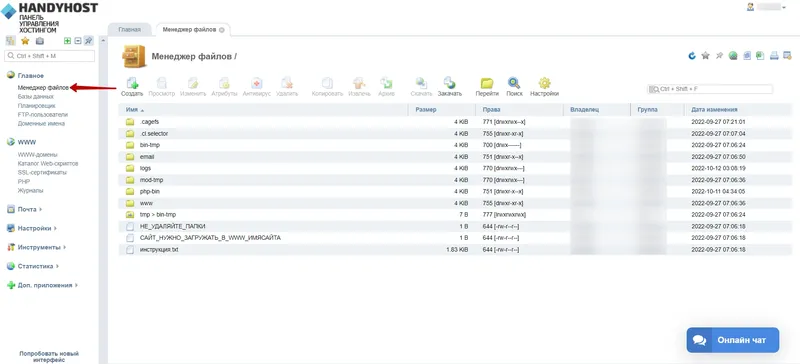
Task: Click Попробовать новый интерфейс link
Action: click(49, 356)
